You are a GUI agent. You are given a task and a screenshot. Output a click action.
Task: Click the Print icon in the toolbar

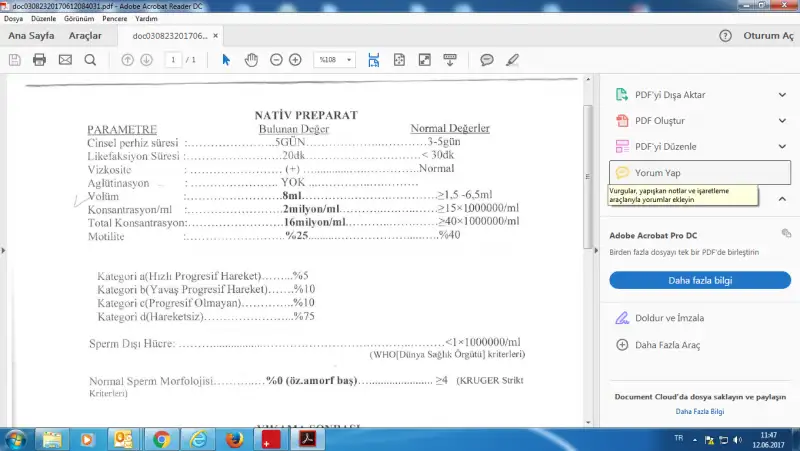point(40,60)
